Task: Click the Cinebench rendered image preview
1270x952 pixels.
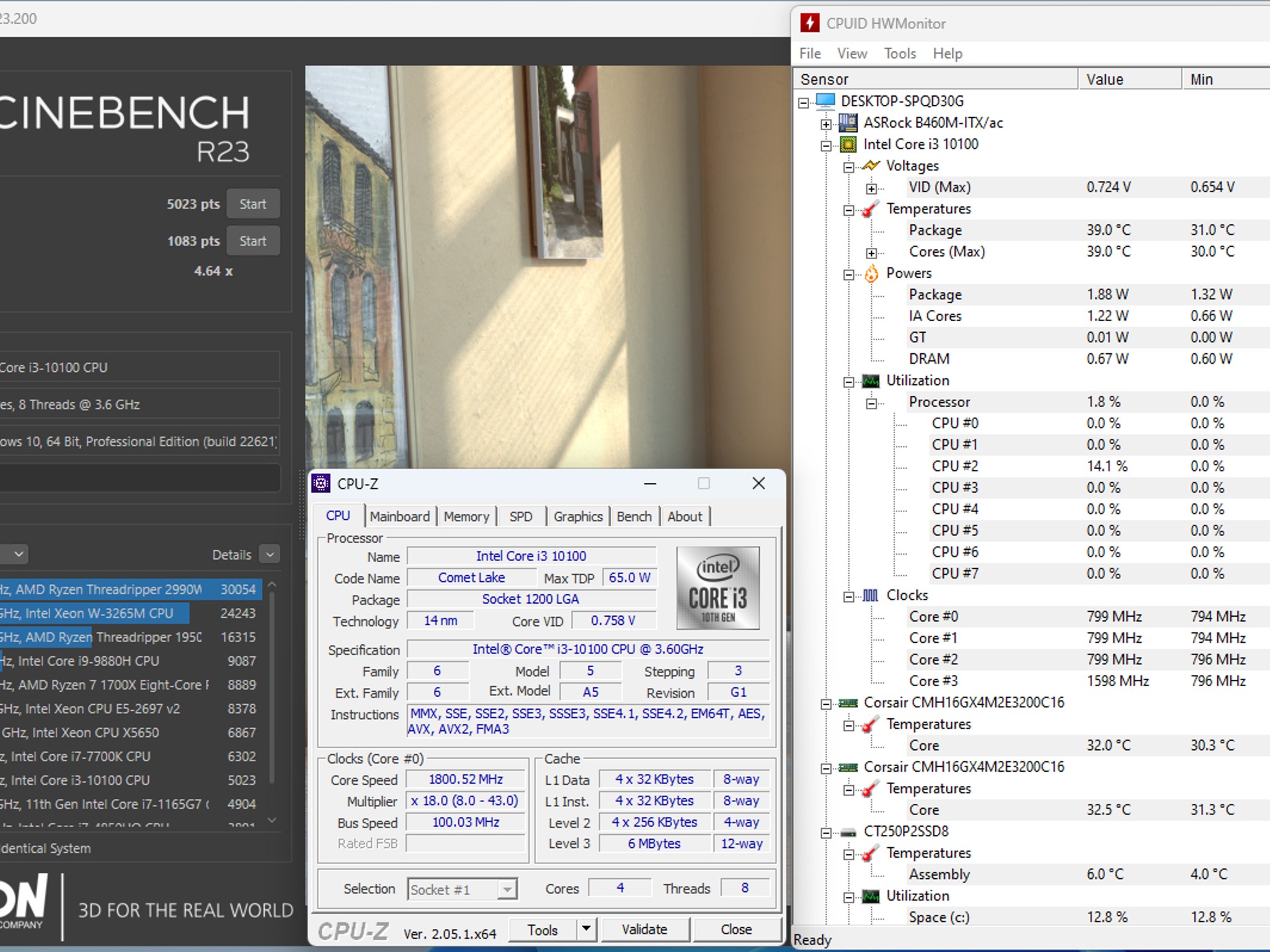Action: (x=548, y=267)
